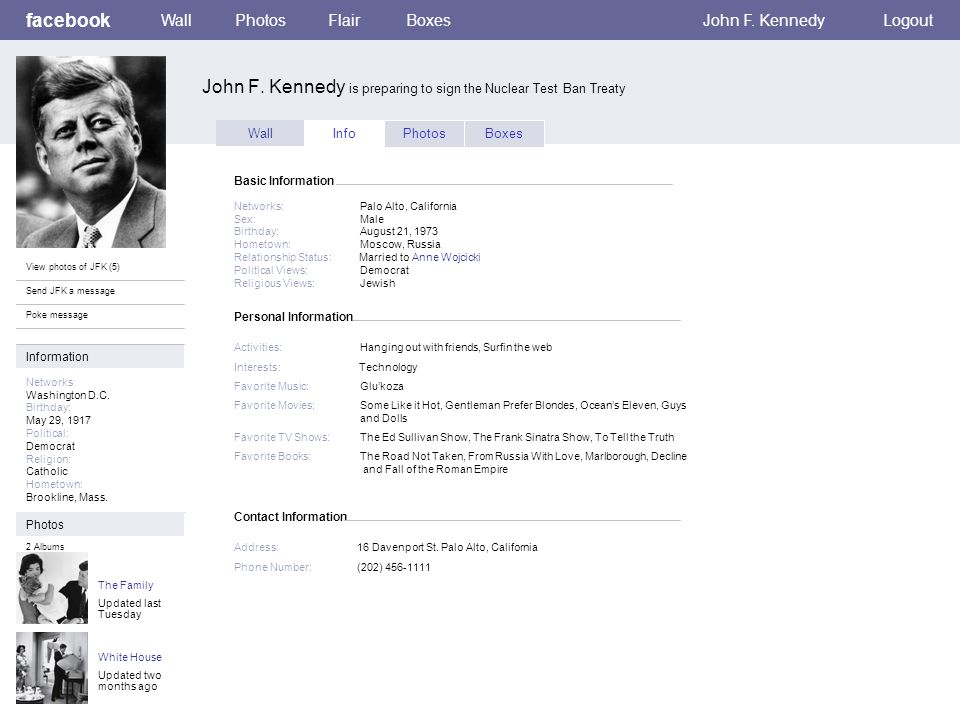This screenshot has width=960, height=720.
Task: Click the White House album thumbnail
Action: click(52, 668)
